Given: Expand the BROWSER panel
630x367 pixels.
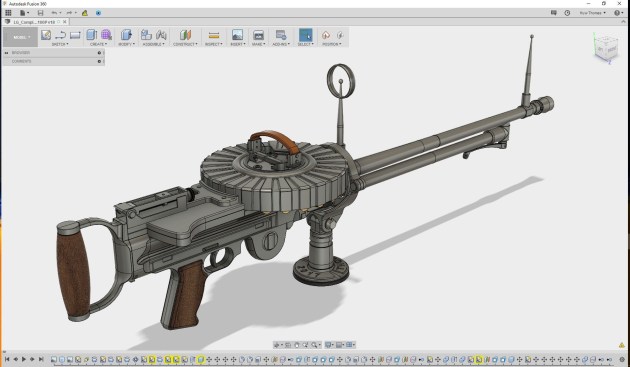Looking at the screenshot, I should coord(6,53).
